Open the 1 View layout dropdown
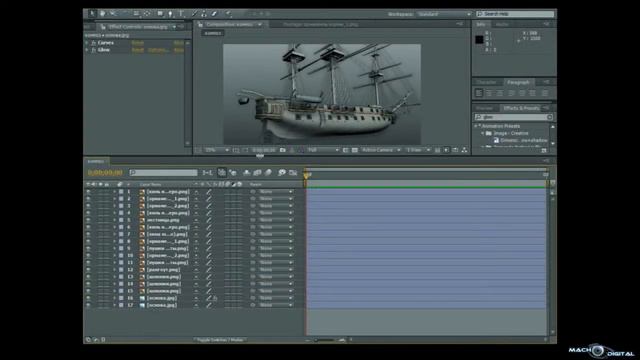Image resolution: width=640 pixels, height=360 pixels. [418, 150]
